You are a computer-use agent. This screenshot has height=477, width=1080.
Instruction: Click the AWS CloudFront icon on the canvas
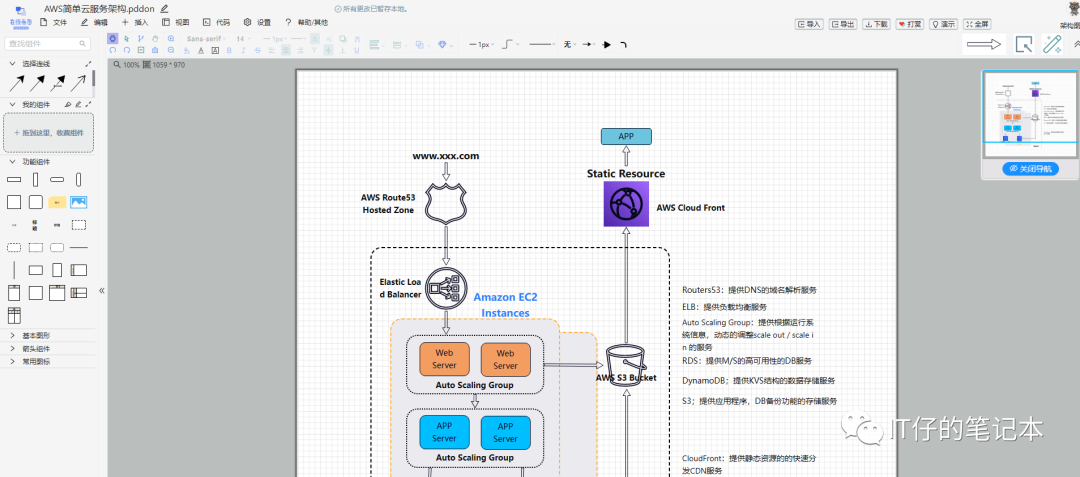(x=626, y=204)
